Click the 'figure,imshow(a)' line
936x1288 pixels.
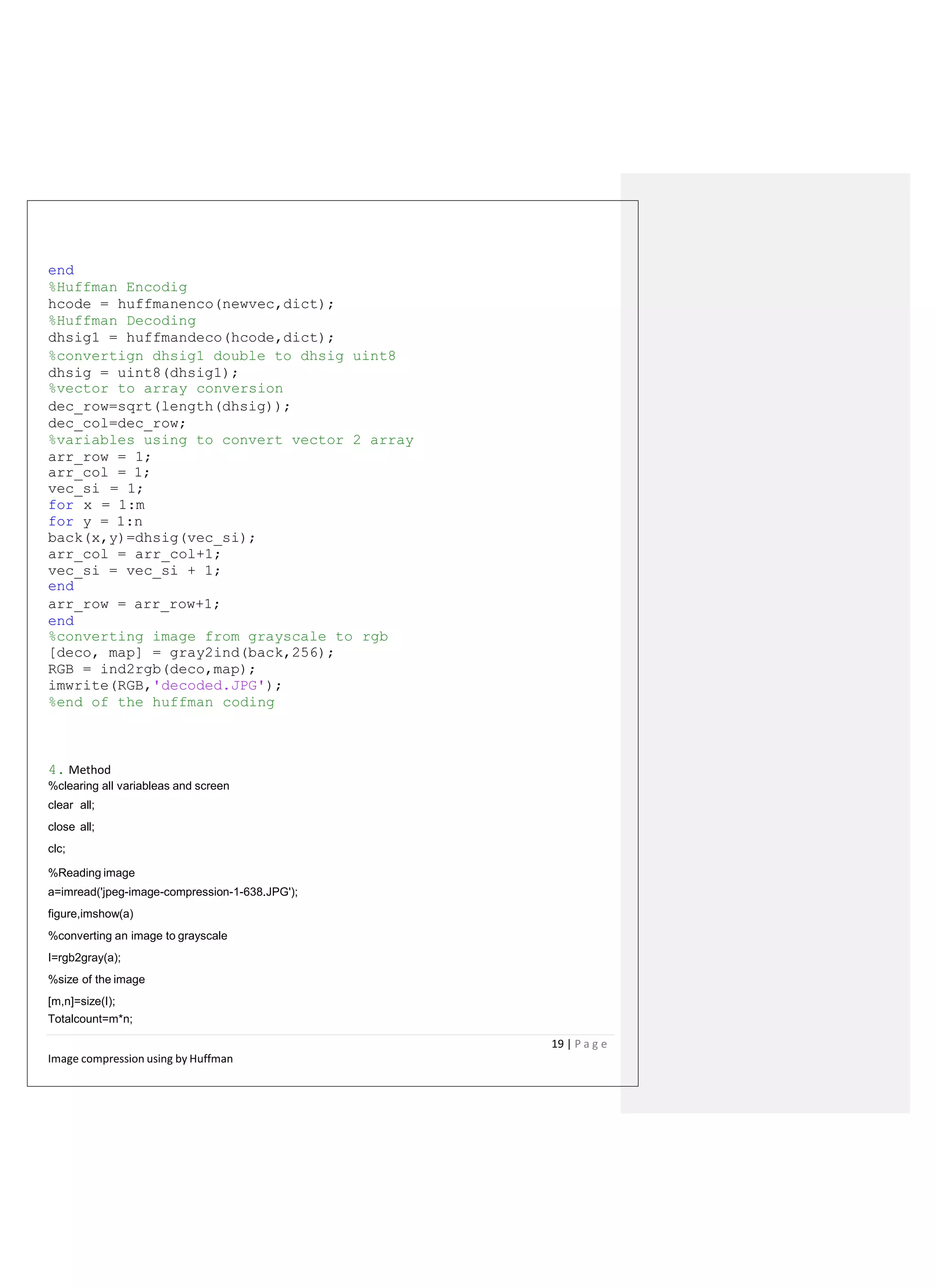91,914
